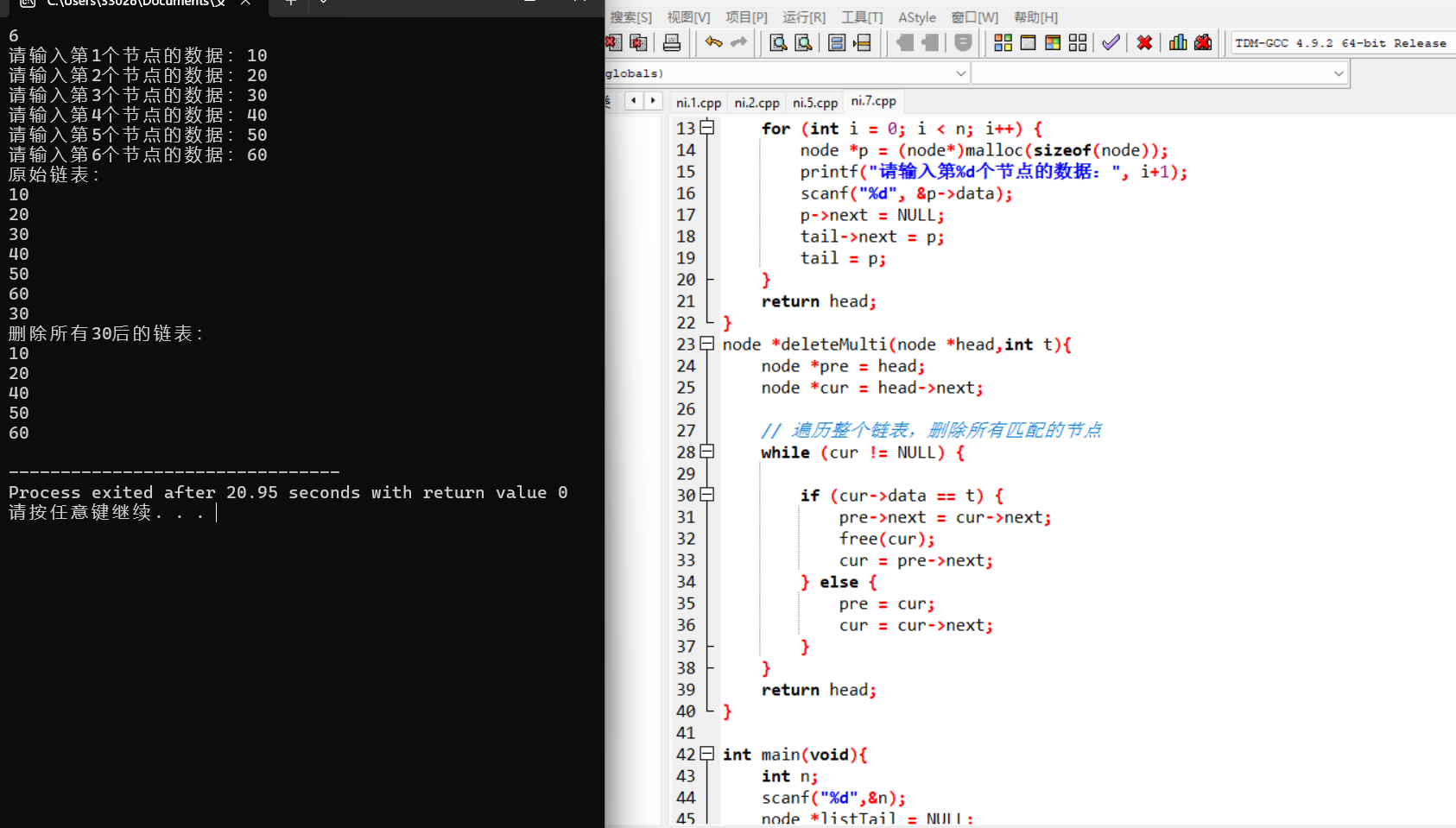Collapse the main function at line 42
Screen dimensions: 1456x828
click(707, 754)
